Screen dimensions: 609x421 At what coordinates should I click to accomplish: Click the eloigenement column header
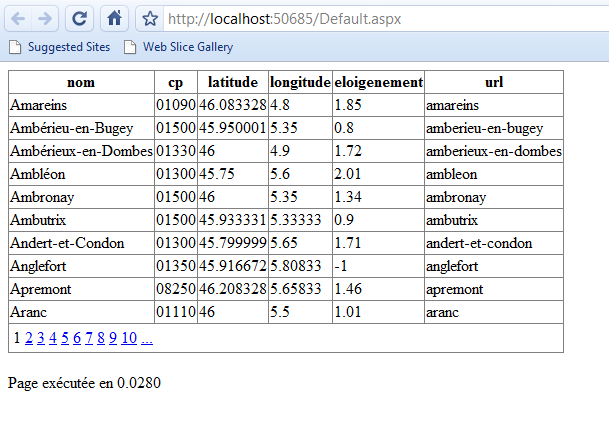(x=379, y=82)
